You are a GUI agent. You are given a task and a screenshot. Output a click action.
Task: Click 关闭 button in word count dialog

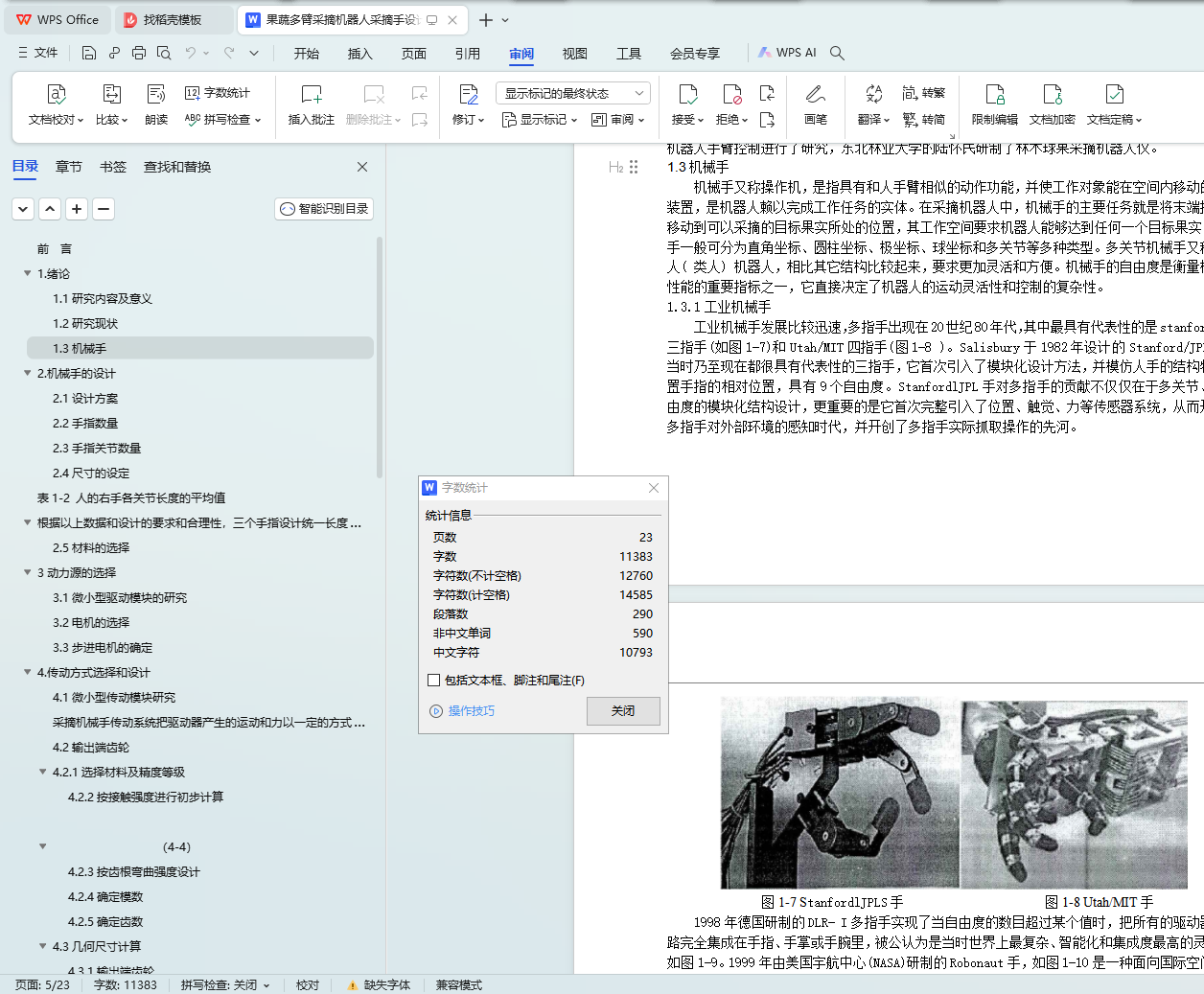(623, 710)
